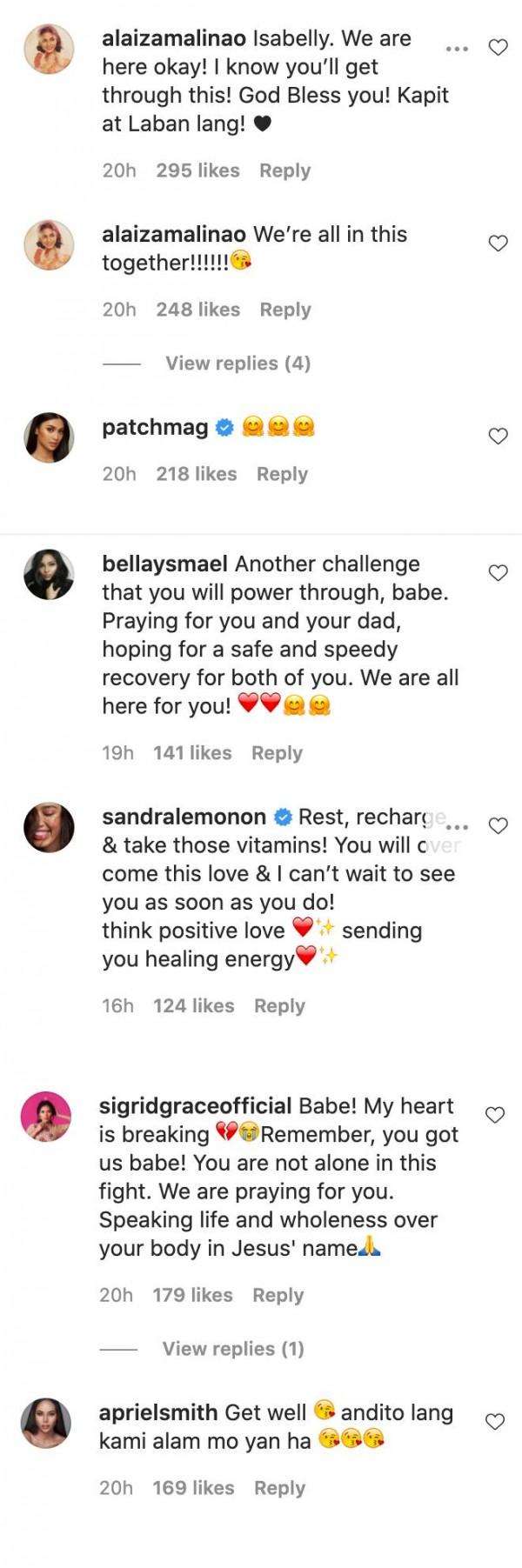Click the sigridgraceofficial username link
The image size is (522, 1568).
coord(195,1106)
